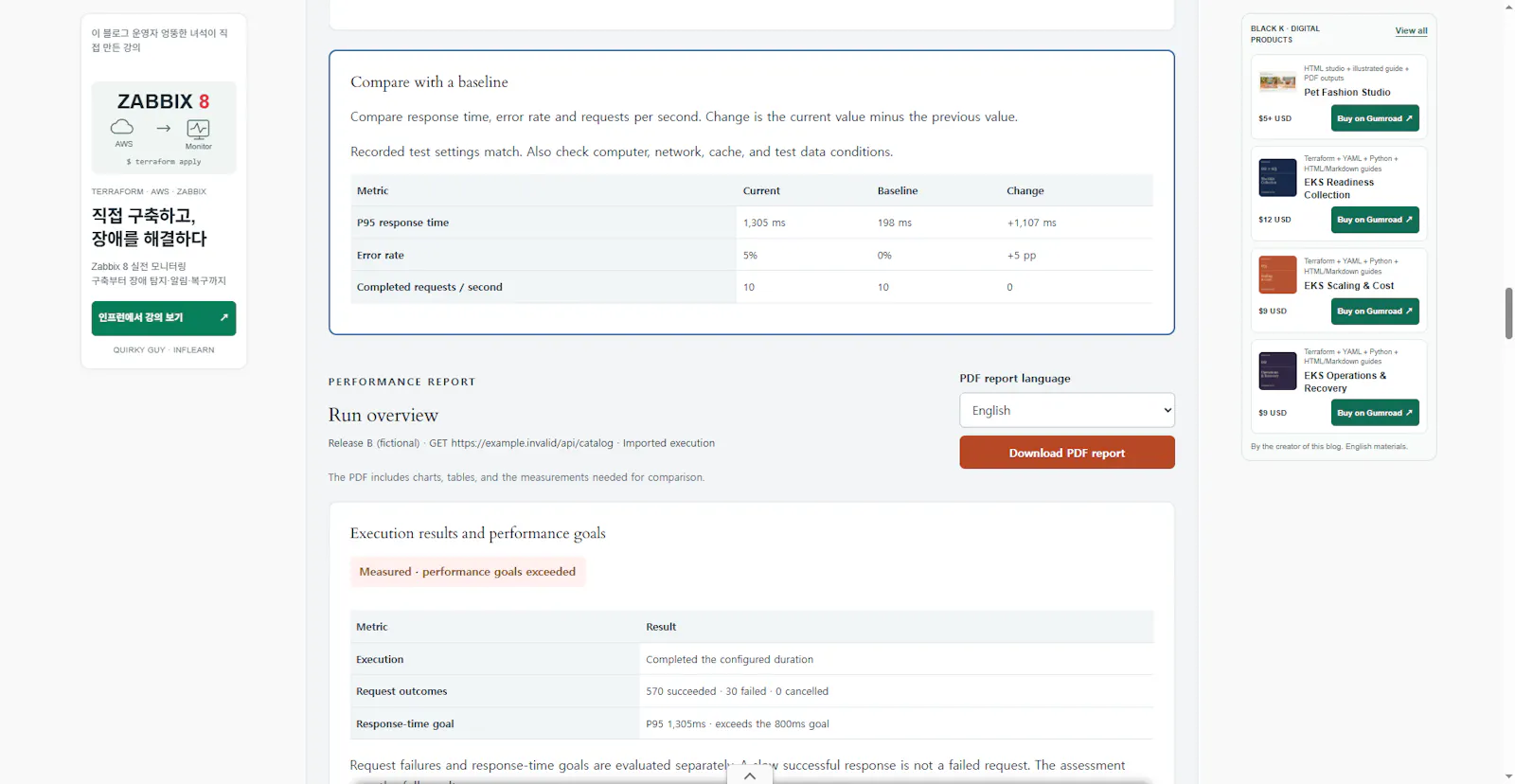Select the EKS Readiness Collection title

[1339, 188]
